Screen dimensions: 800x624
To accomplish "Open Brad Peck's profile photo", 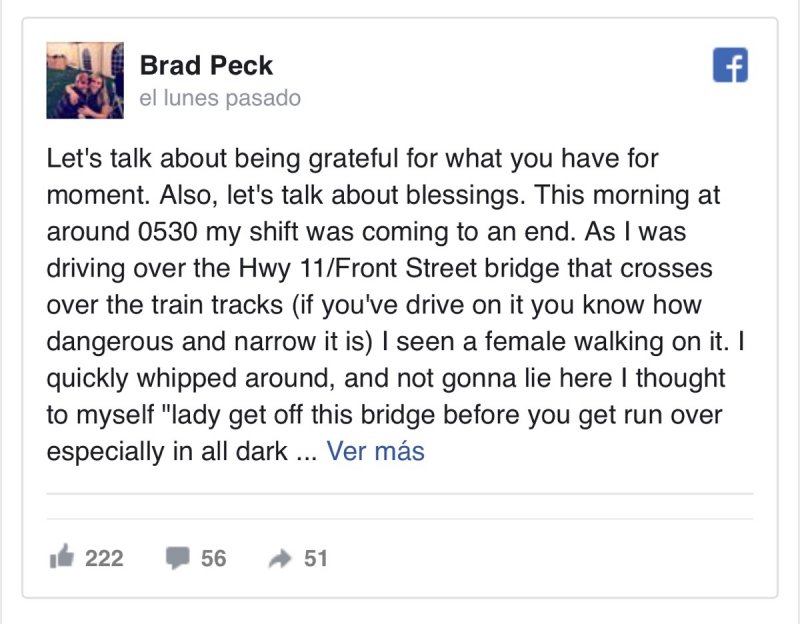I will (85, 80).
